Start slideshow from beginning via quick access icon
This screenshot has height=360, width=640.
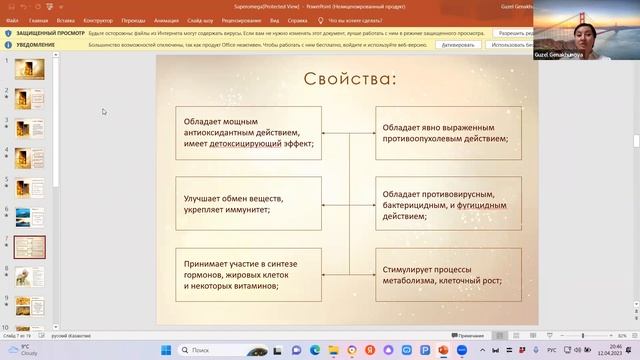50,7
